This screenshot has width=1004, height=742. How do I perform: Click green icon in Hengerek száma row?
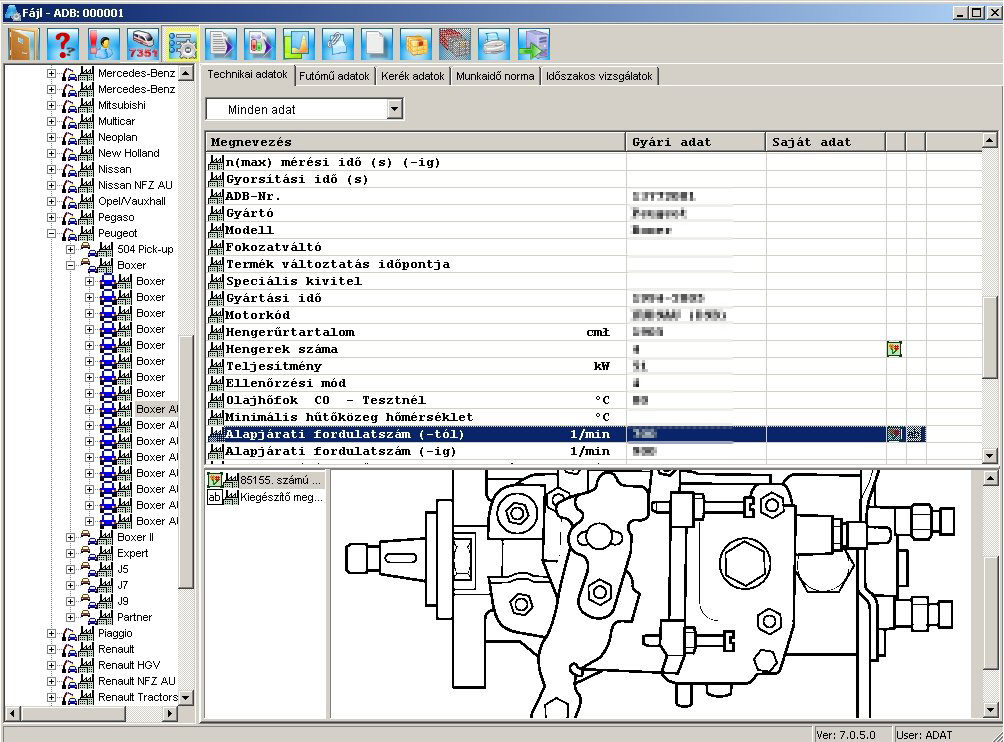pos(894,349)
